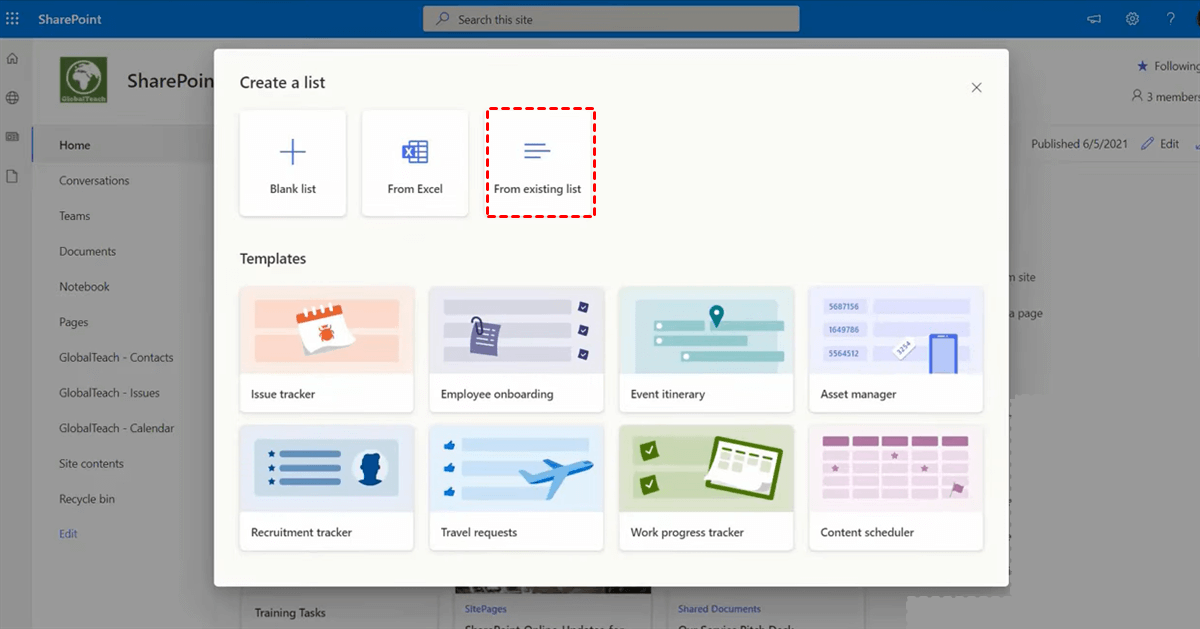Open Notebook in site navigation

(84, 287)
